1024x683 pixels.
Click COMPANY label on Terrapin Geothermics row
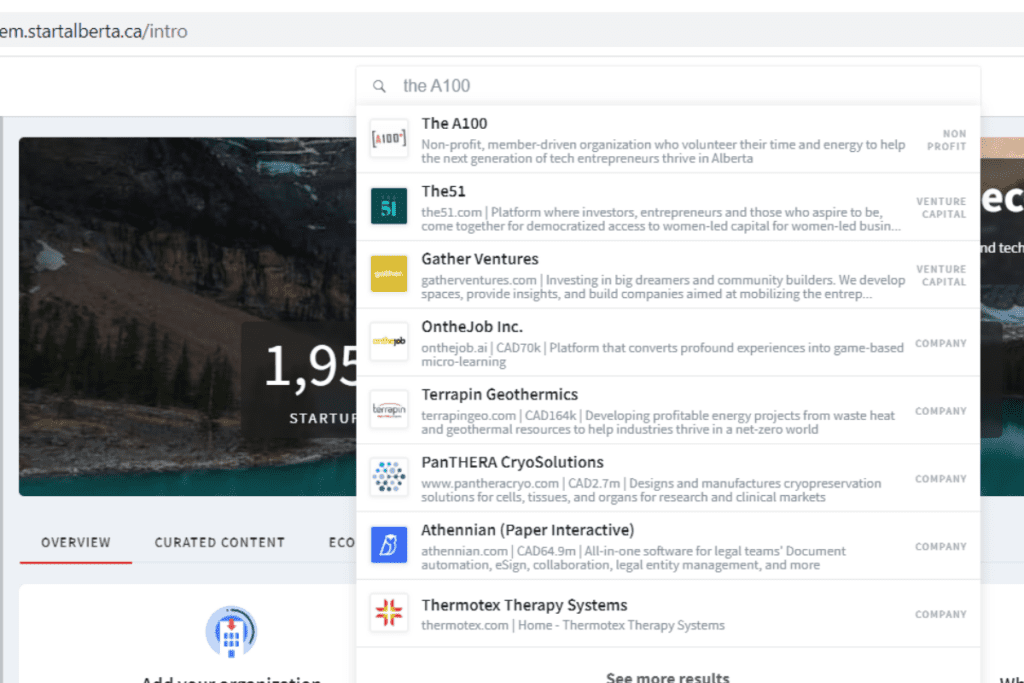click(x=940, y=411)
